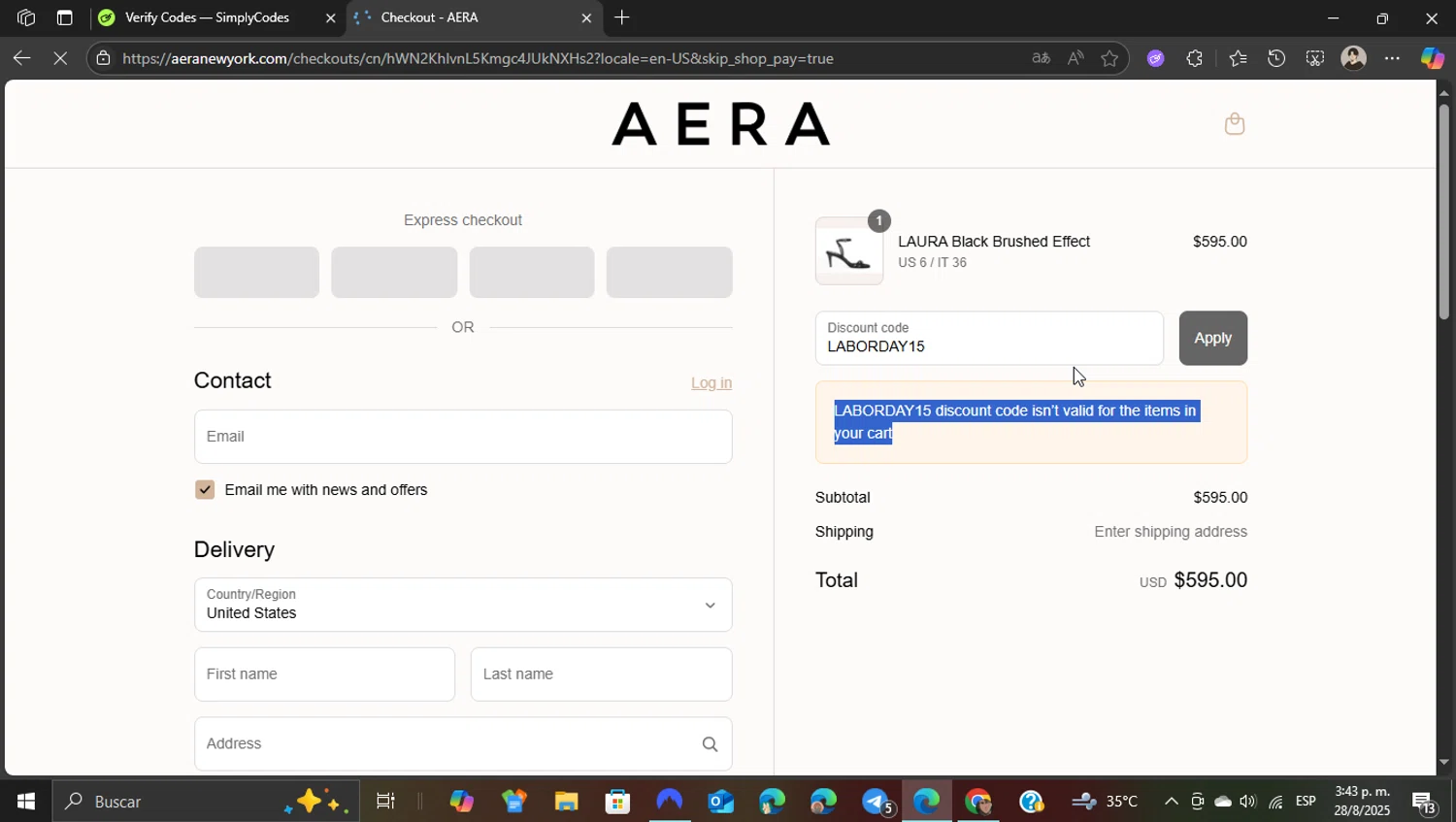Click LAURA Black Brushed Effect product name
Image resolution: width=1456 pixels, height=822 pixels.
click(x=994, y=242)
